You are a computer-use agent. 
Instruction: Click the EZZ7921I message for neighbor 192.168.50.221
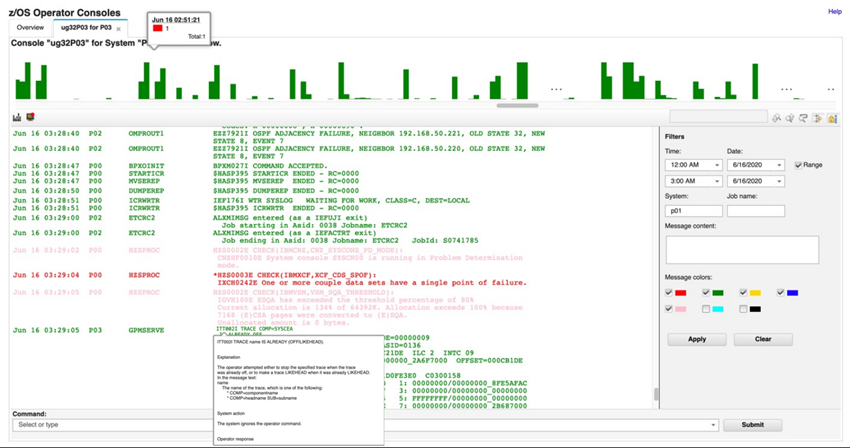tap(378, 137)
